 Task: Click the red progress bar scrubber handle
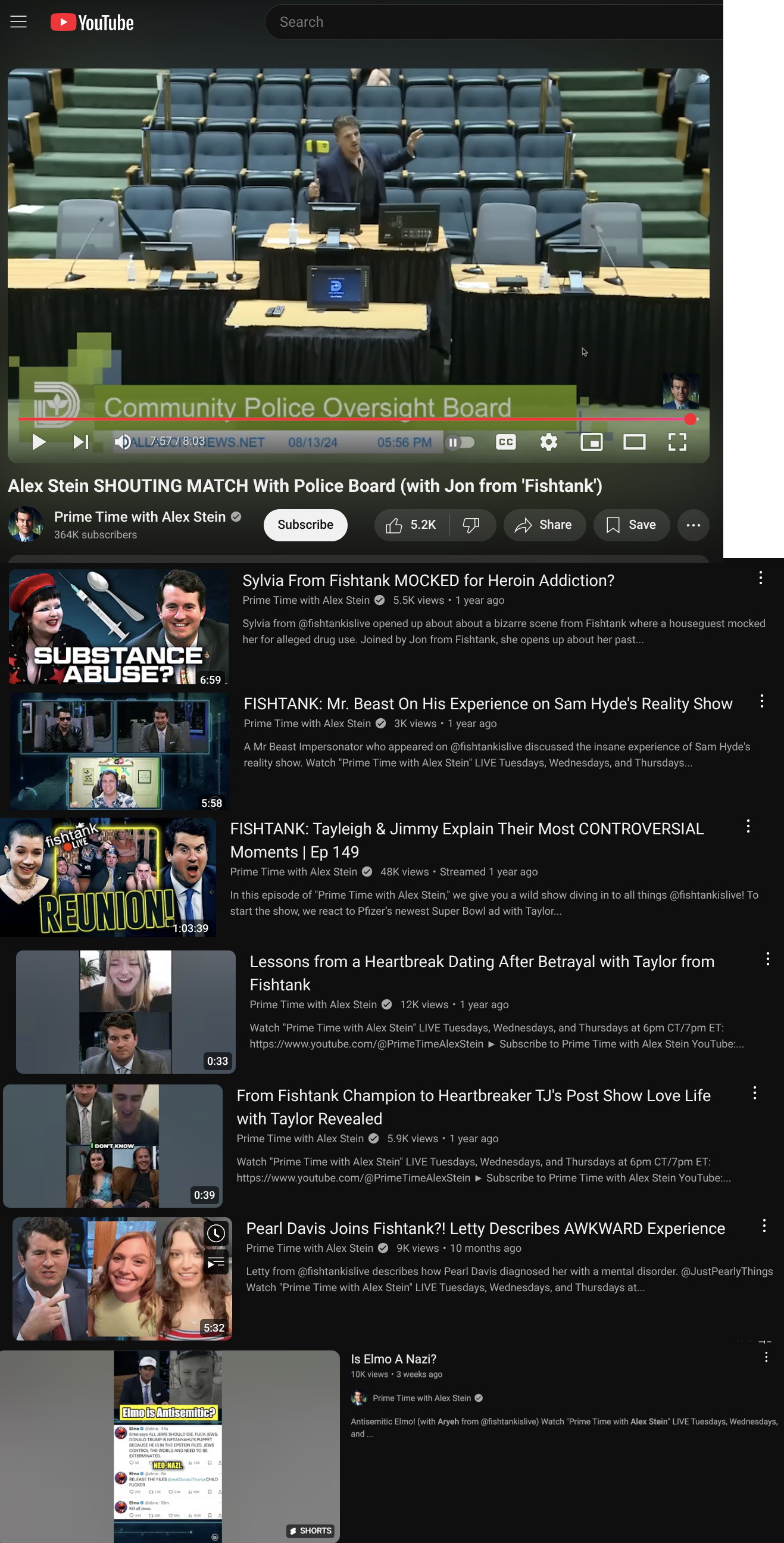click(690, 419)
